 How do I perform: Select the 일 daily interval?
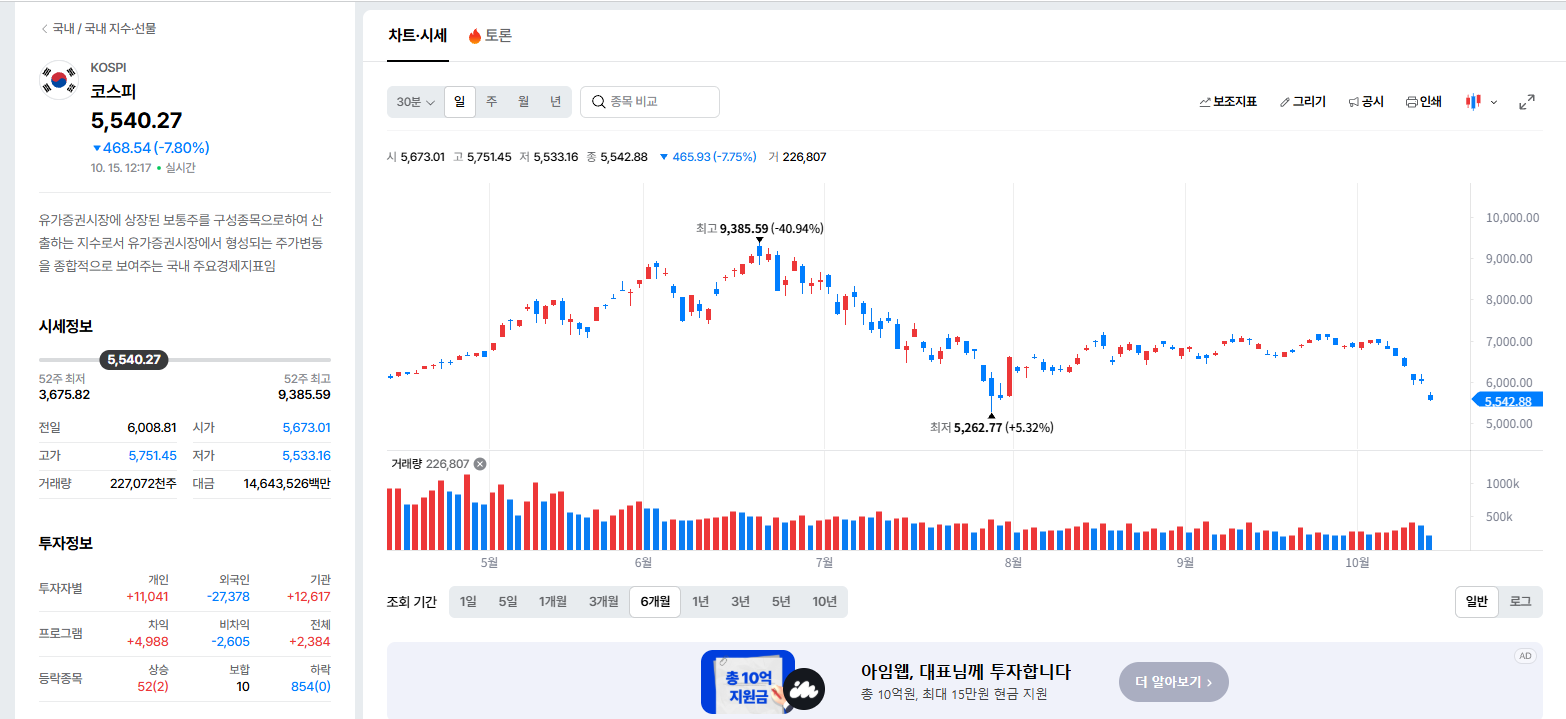(460, 102)
